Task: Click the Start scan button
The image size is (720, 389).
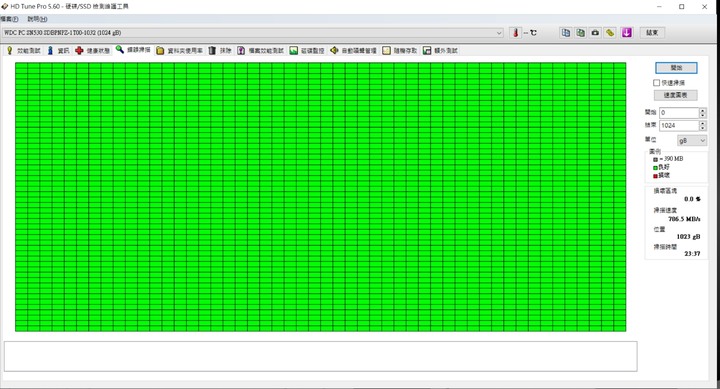Action: click(676, 68)
